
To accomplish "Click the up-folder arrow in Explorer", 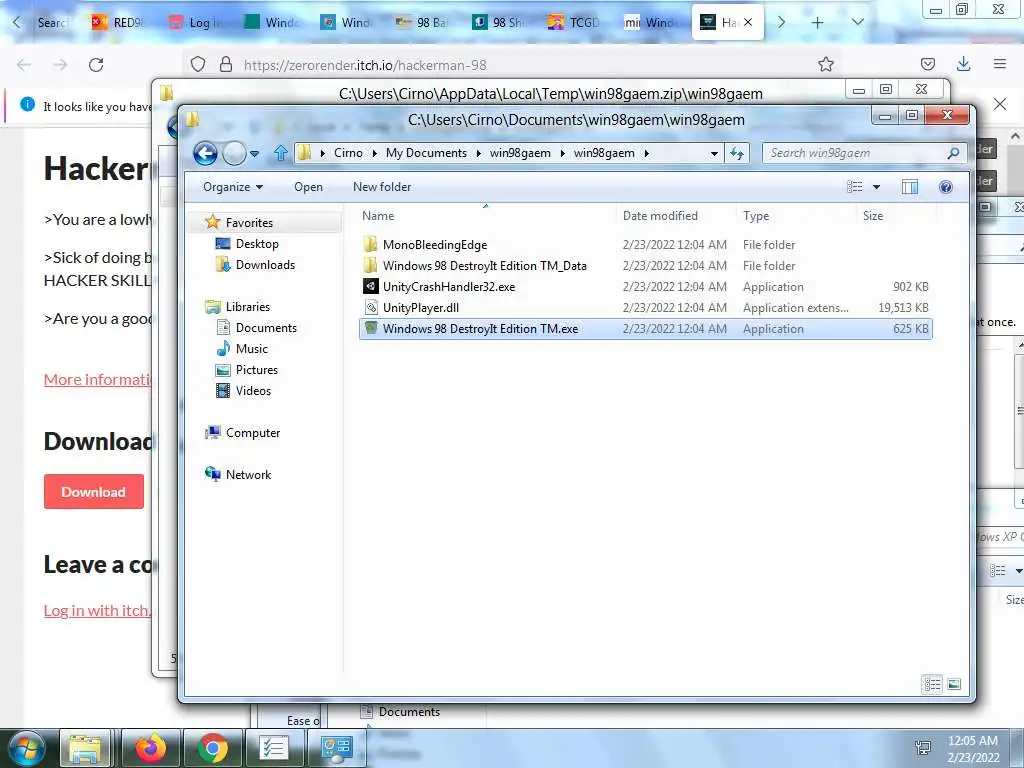I will click(281, 153).
